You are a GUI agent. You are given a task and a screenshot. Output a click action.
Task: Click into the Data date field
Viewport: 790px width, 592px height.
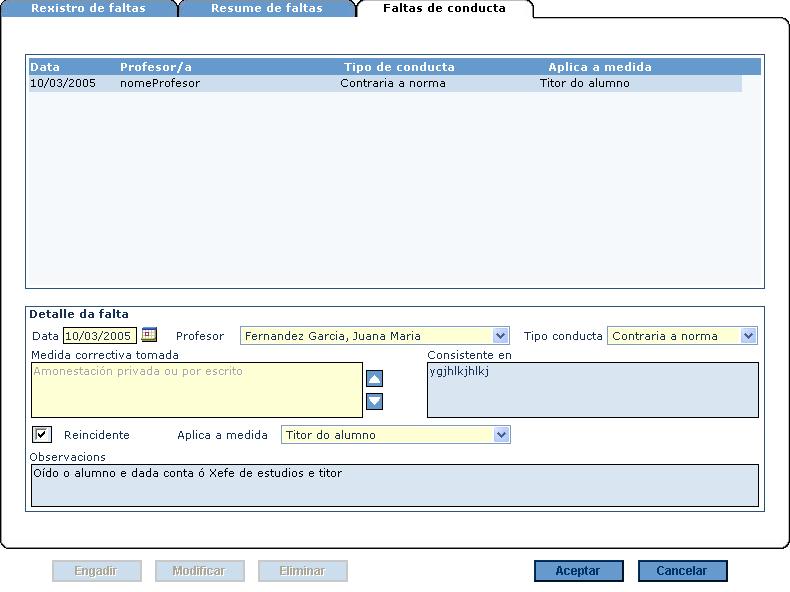coord(99,336)
